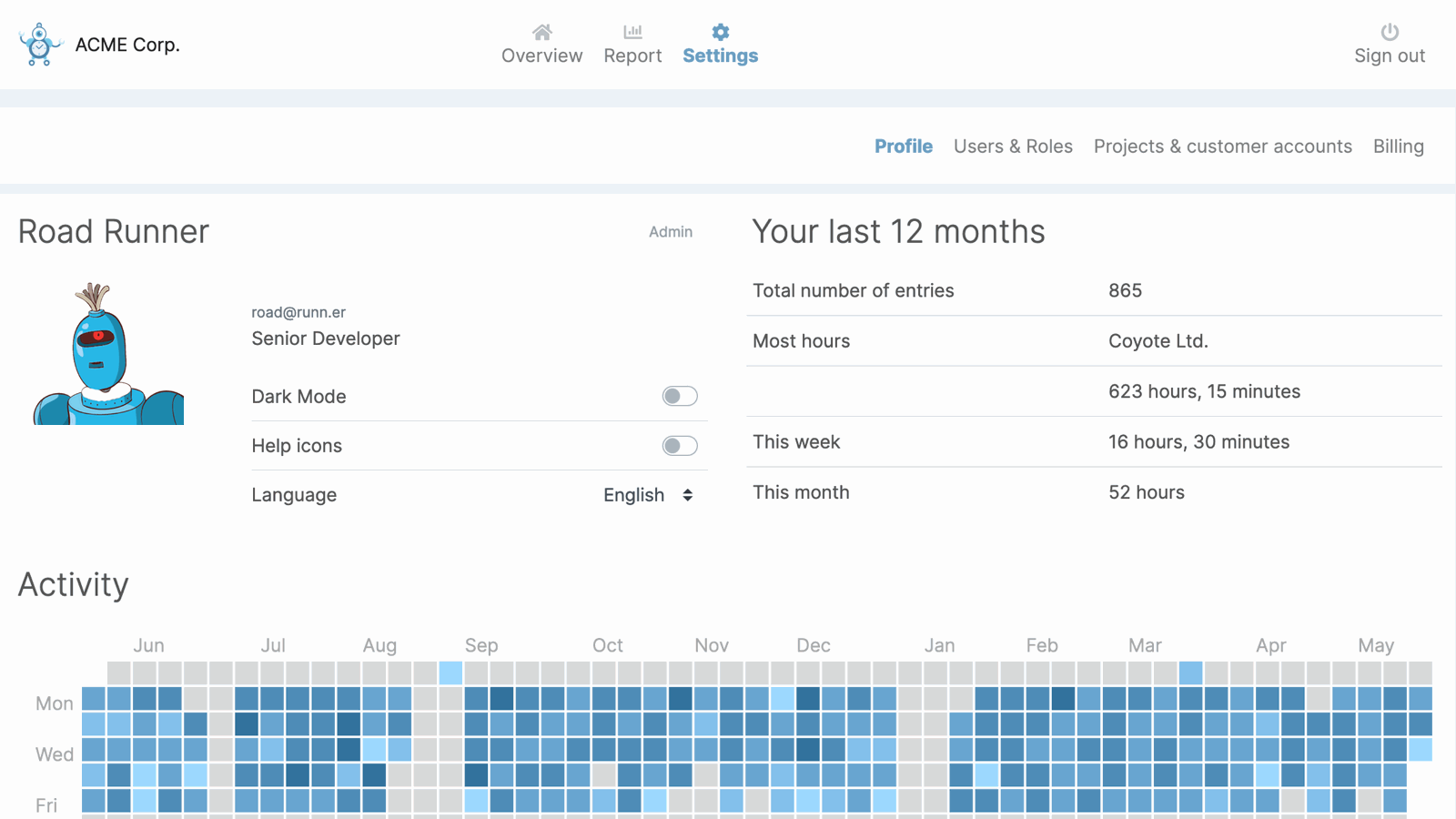
Task: Click the 16 hours, 30 minutes value
Action: [x=1198, y=442]
